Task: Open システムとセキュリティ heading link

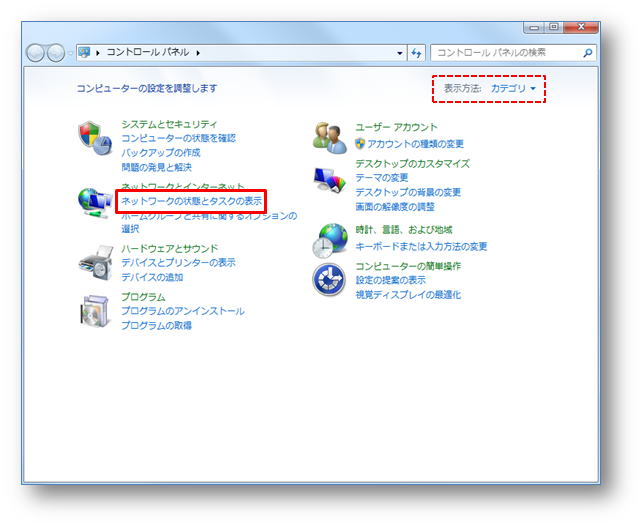Action: pyautogui.click(x=169, y=124)
